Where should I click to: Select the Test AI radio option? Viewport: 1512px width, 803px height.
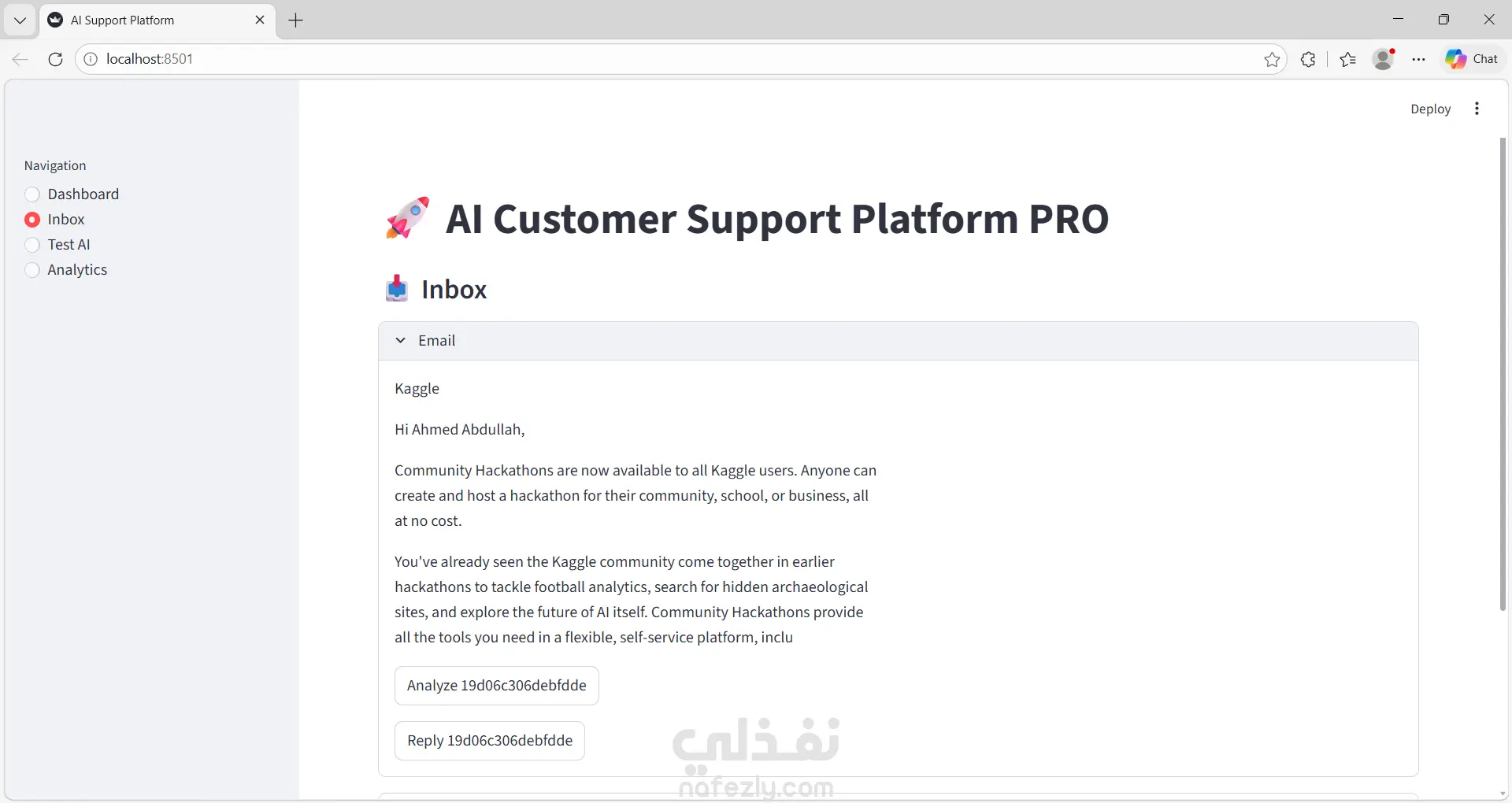click(x=32, y=245)
